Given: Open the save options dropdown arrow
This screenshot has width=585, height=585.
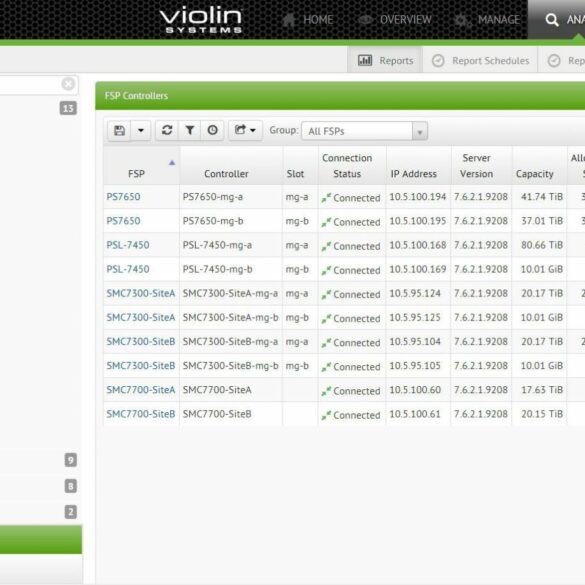Looking at the screenshot, I should (141, 131).
